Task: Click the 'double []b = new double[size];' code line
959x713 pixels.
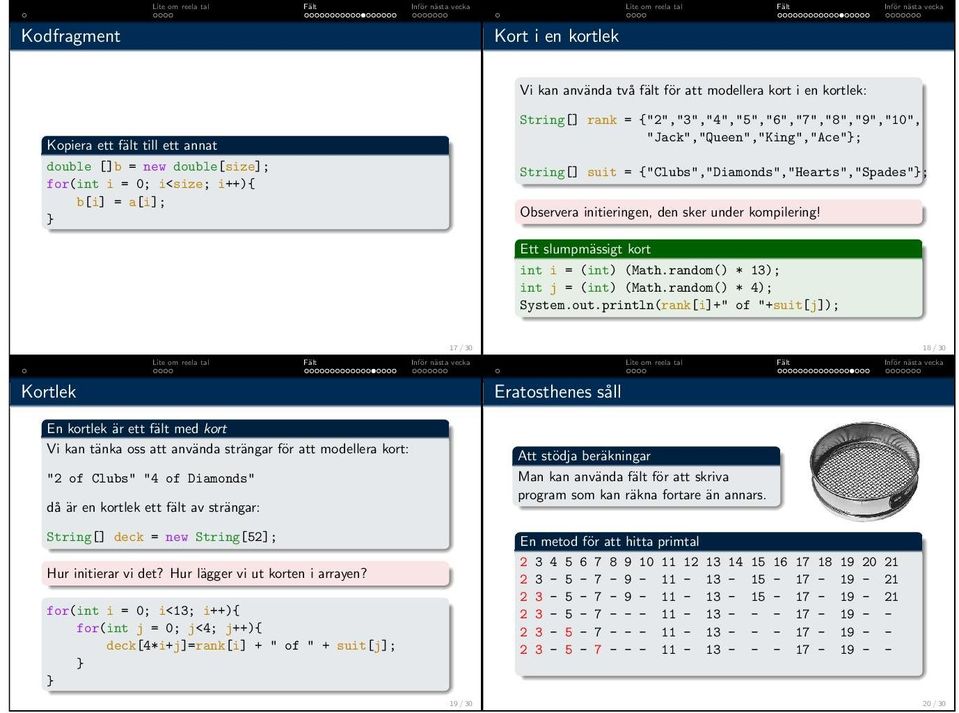Action: point(157,166)
